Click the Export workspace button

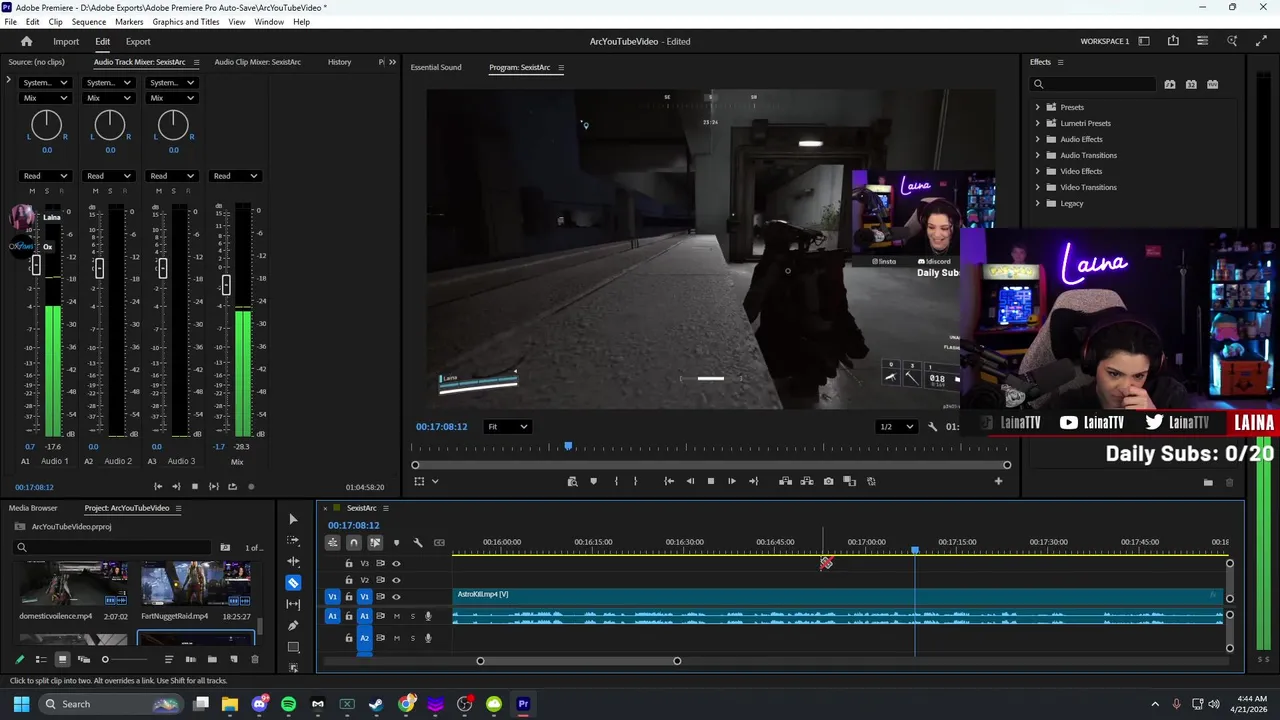(138, 41)
